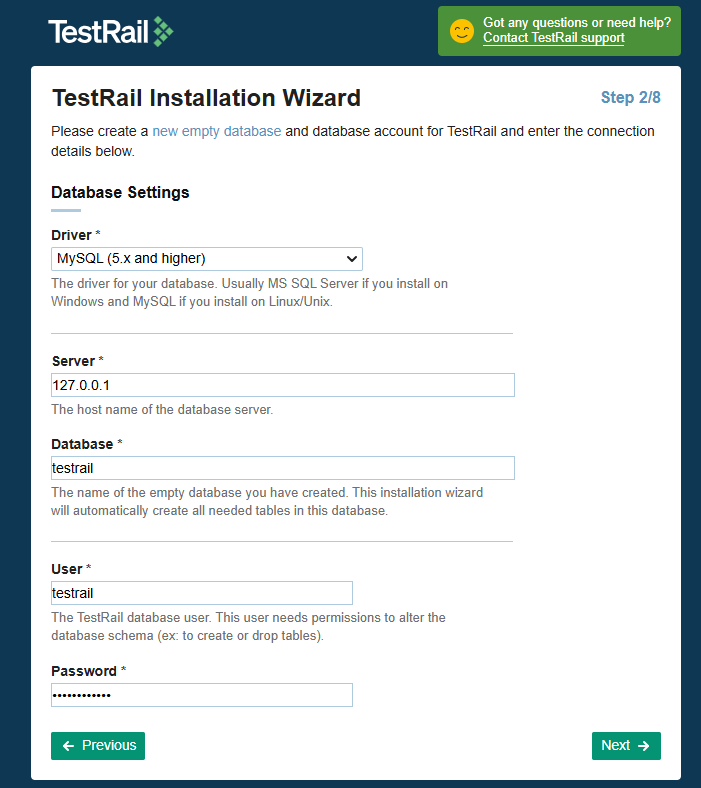Click the 'Database Settings' section heading
The height and width of the screenshot is (788, 701).
point(120,192)
